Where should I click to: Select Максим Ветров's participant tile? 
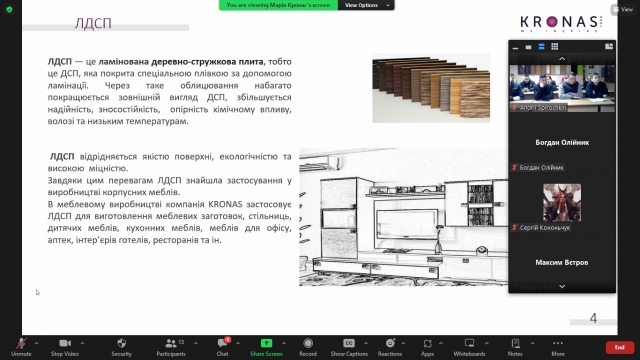point(562,262)
